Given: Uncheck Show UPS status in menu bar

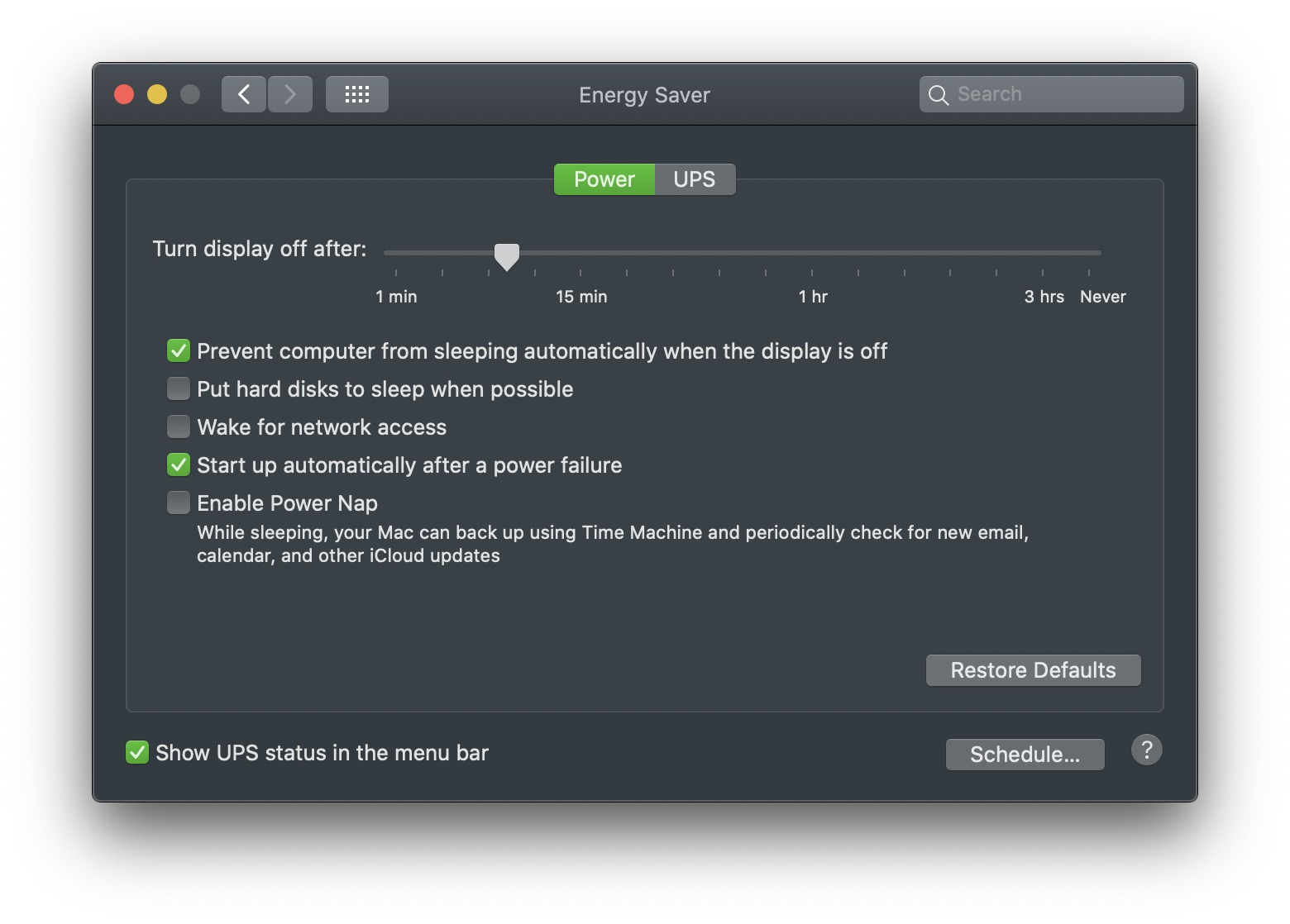Looking at the screenshot, I should (137, 752).
